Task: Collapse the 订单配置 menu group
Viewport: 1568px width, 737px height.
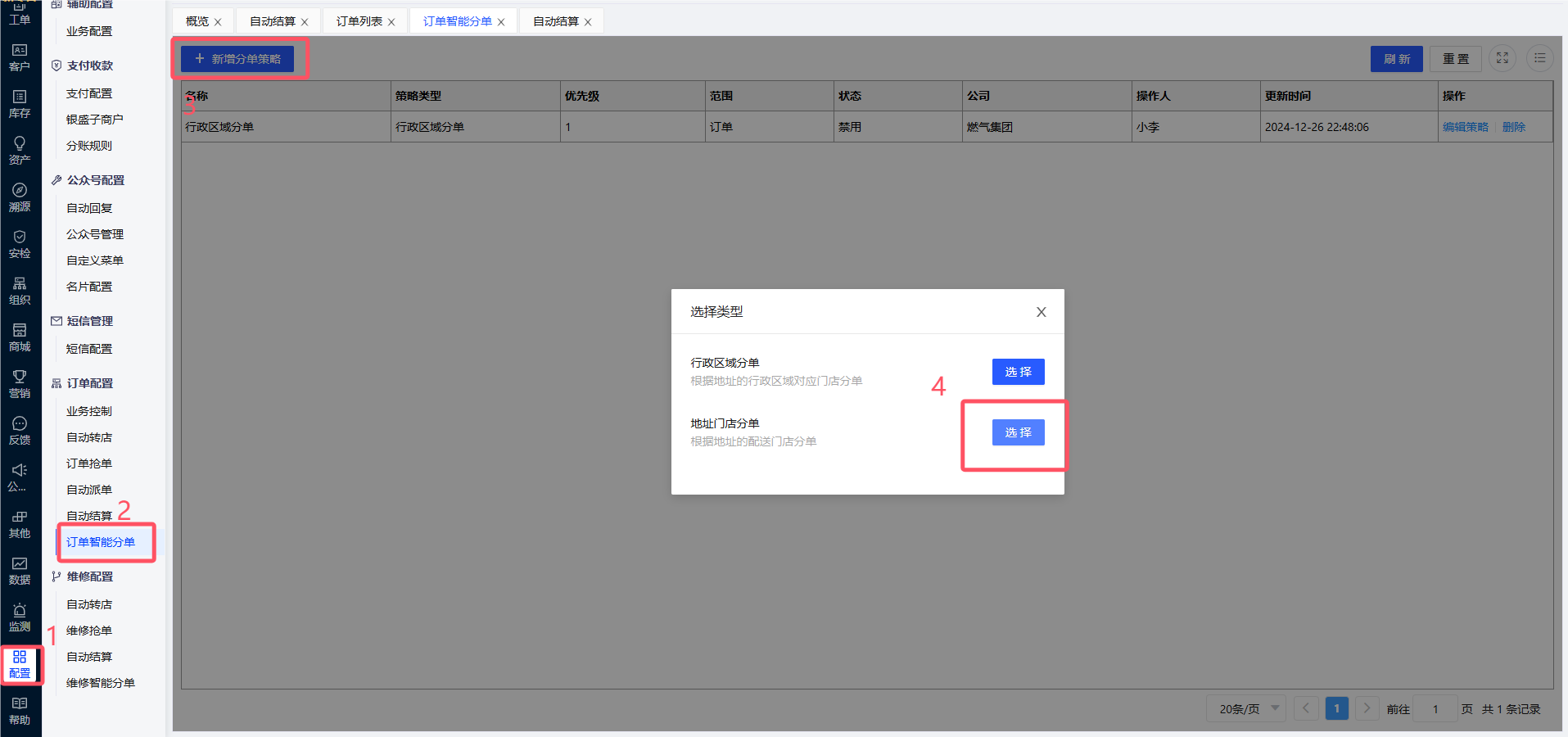Action: [90, 383]
